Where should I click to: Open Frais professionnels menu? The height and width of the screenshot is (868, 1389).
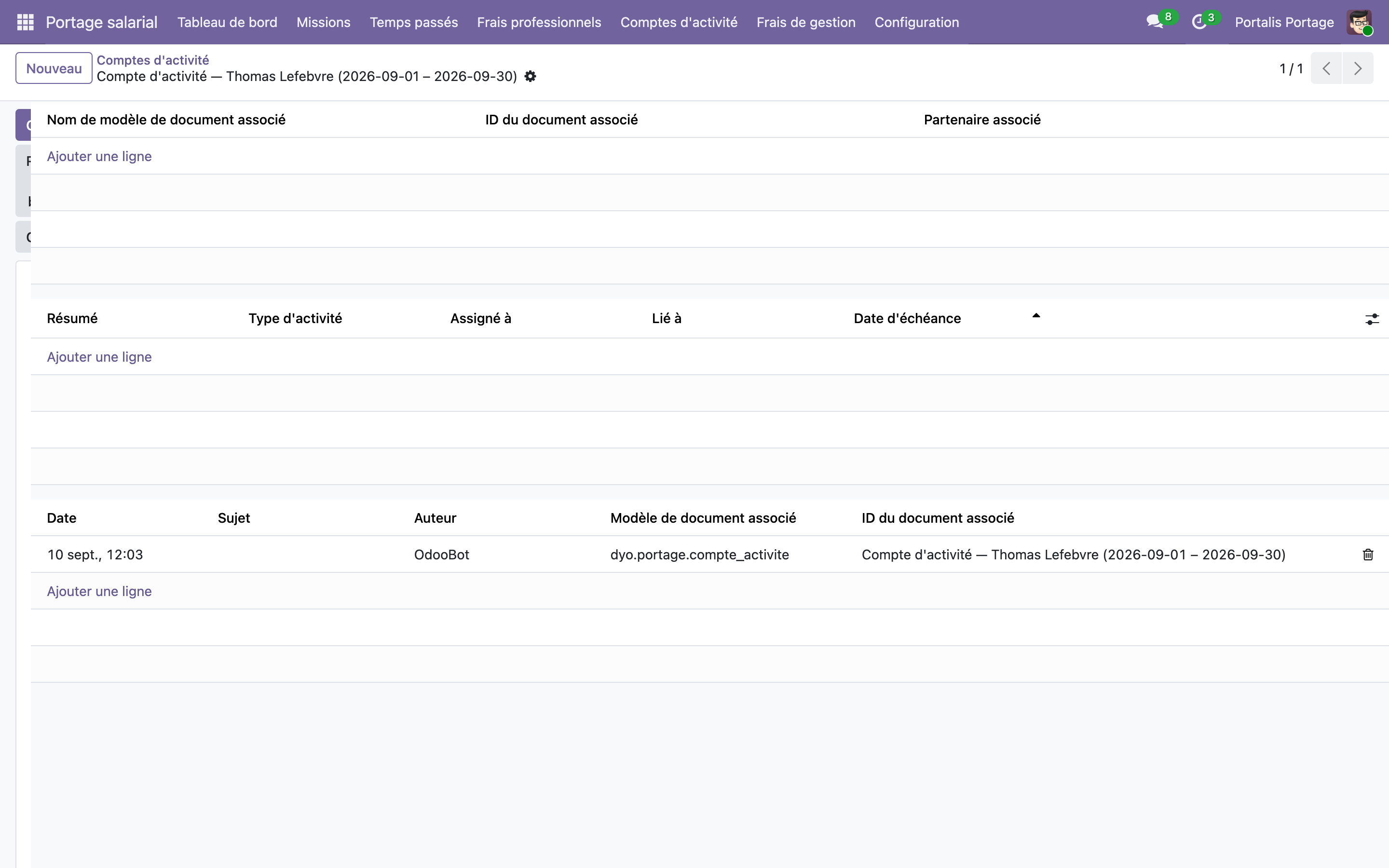(x=539, y=22)
